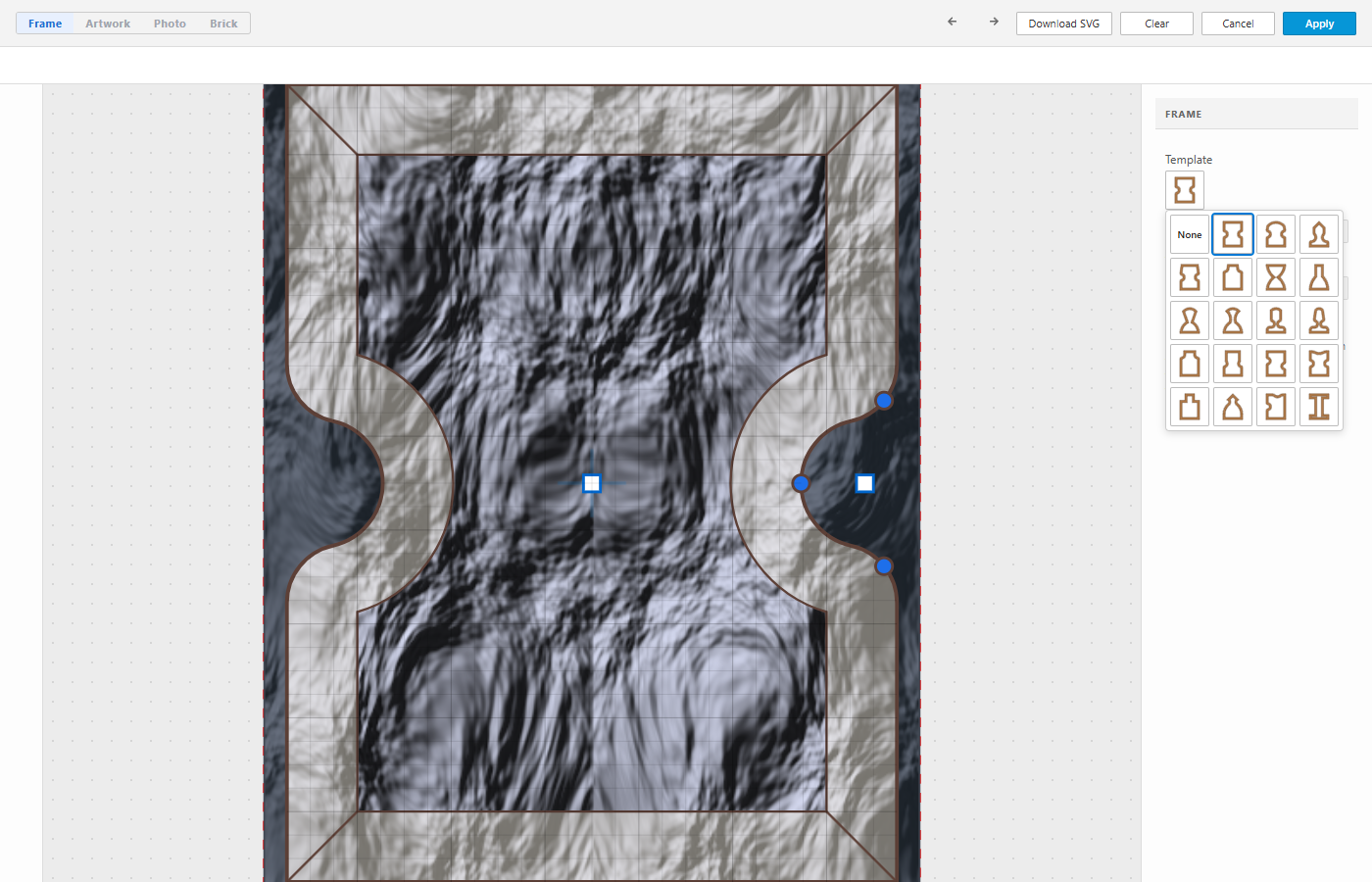Click the FRAME panel header

(1256, 114)
